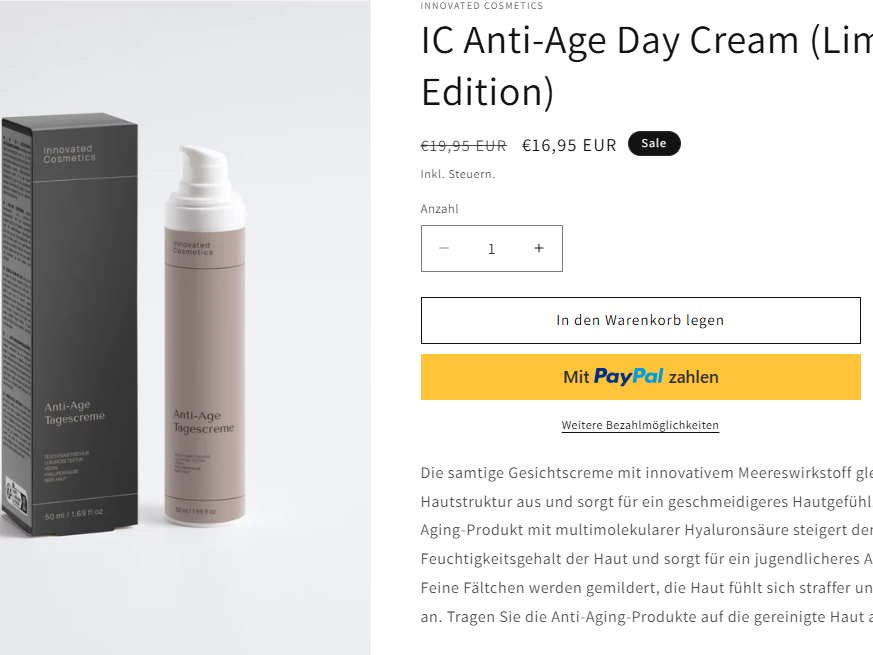This screenshot has width=873, height=655.
Task: Click "Anti-Age Tagescreme" label on the beige bottle
Action: 204,421
